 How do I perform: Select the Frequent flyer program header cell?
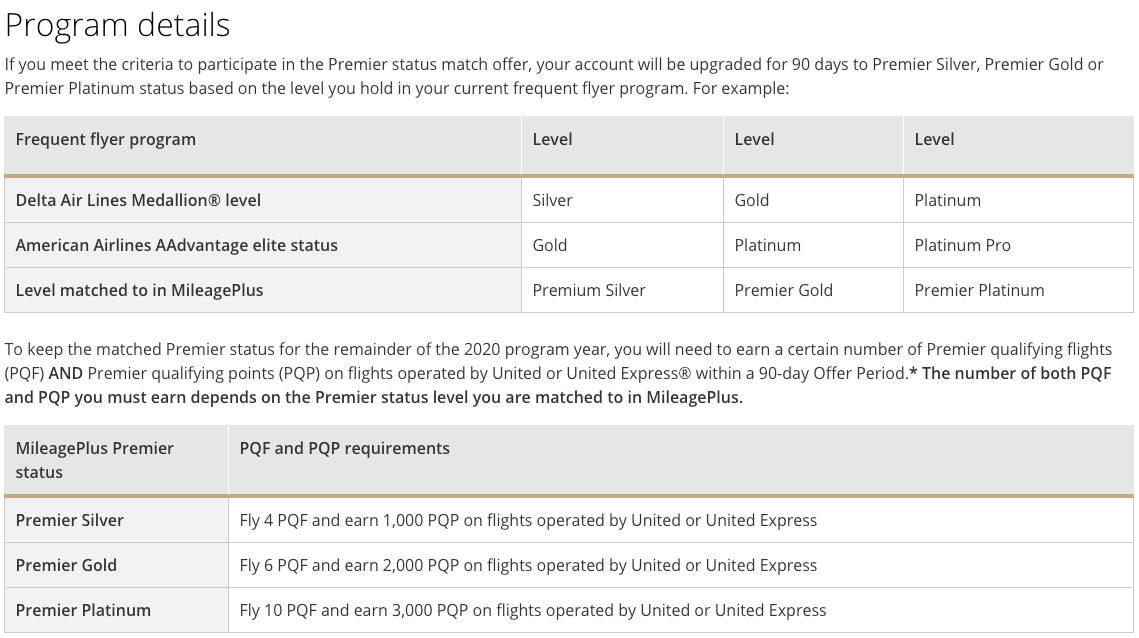click(x=263, y=145)
